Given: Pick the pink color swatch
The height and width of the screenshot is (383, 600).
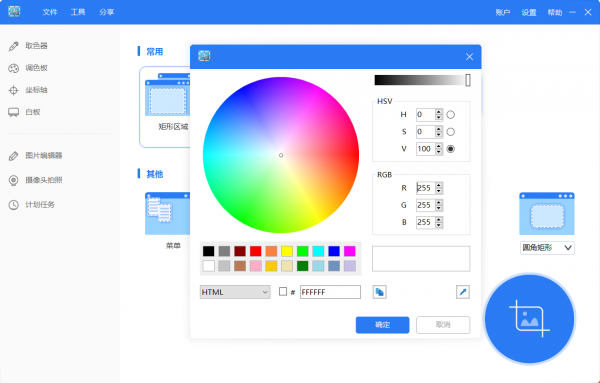Looking at the screenshot, I should pyautogui.click(x=256, y=266).
